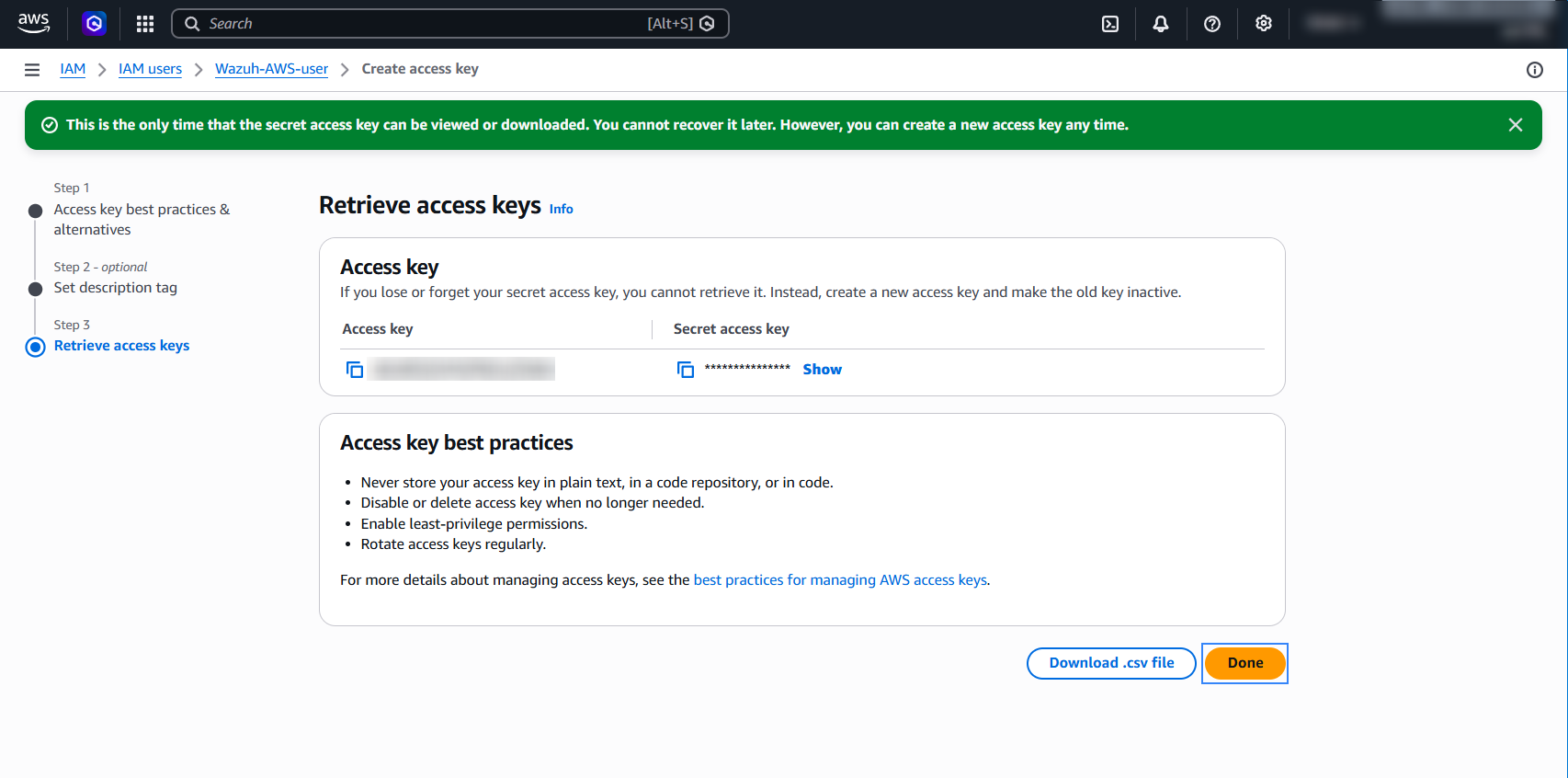
Task: Click in the top search field
Action: pyautogui.click(x=450, y=24)
